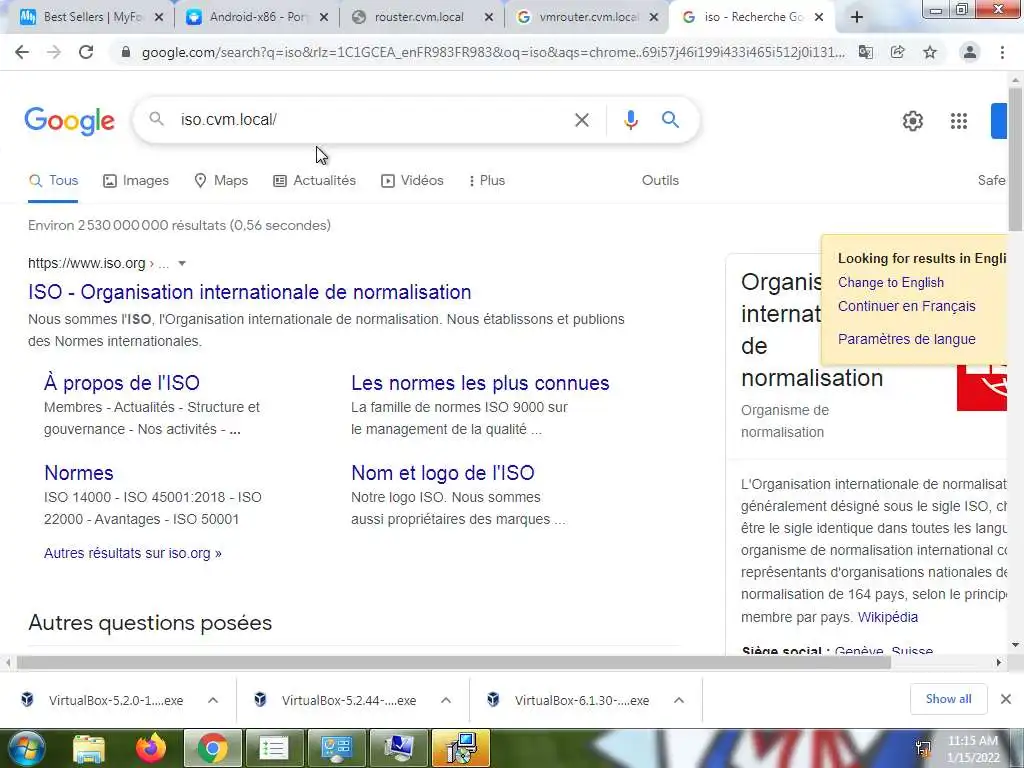Close the downloads bar
The height and width of the screenshot is (768, 1024).
pos(1006,699)
